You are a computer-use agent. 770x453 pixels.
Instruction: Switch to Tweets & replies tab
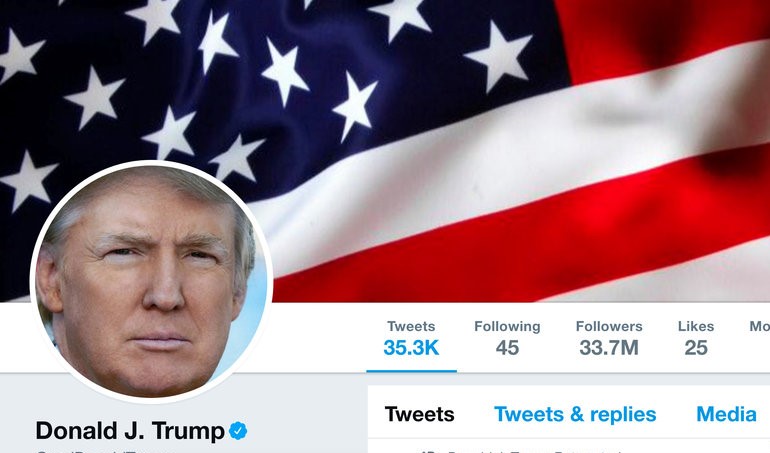tap(575, 414)
